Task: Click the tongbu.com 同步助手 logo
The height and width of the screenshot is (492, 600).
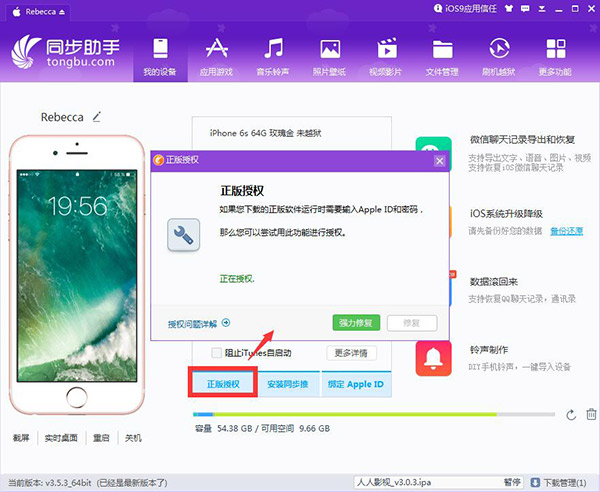Action: 65,52
